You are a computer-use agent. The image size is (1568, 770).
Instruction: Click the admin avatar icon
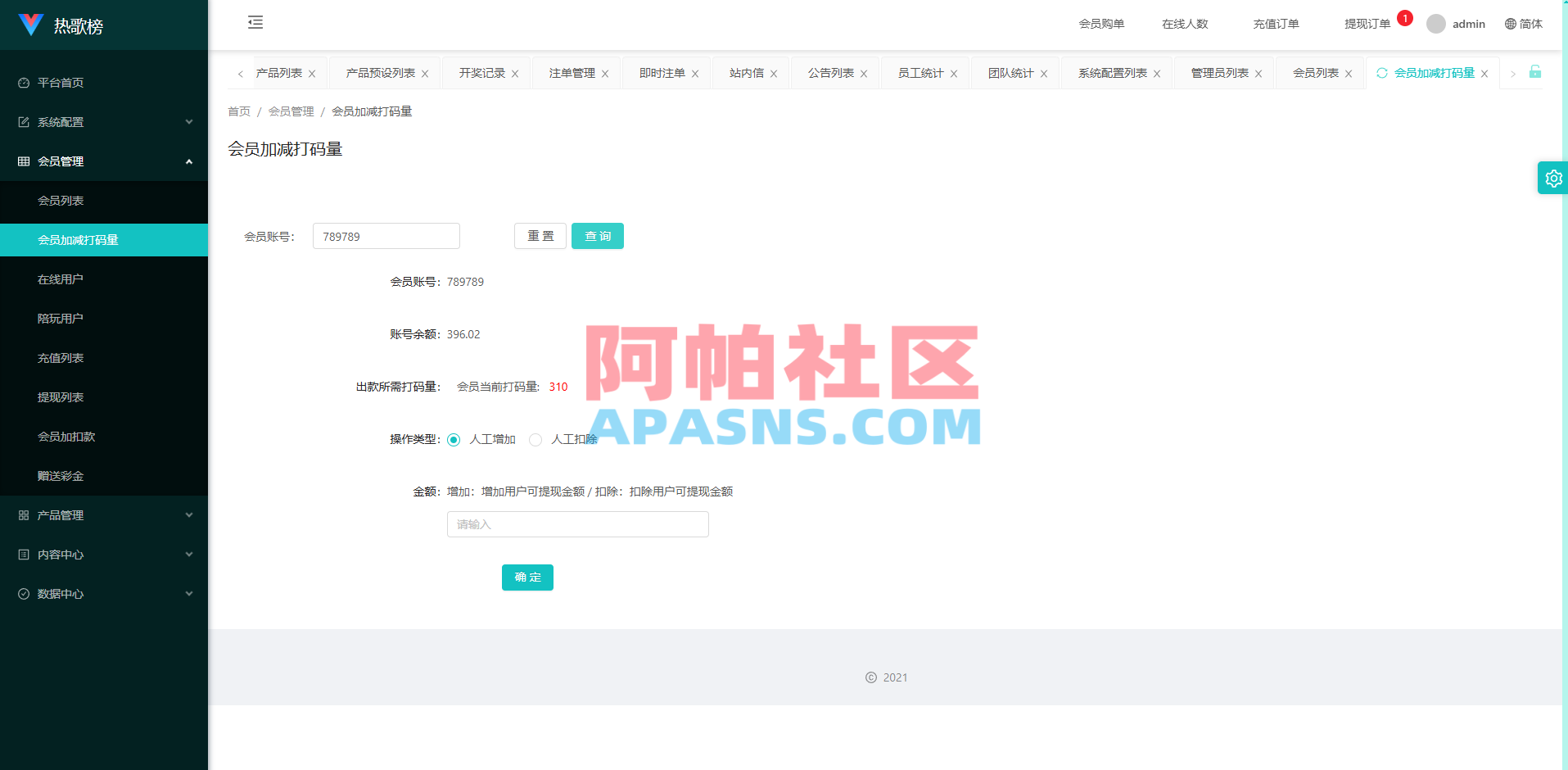tap(1436, 24)
